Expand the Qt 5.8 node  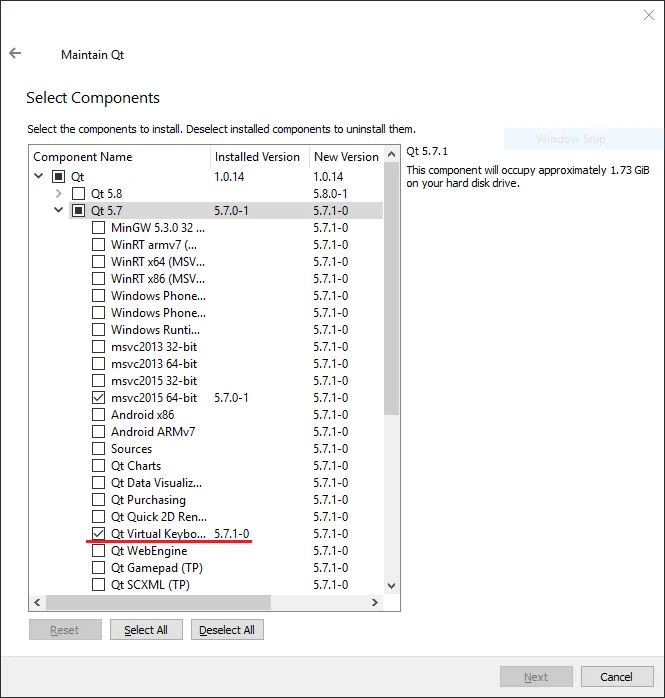[x=58, y=194]
